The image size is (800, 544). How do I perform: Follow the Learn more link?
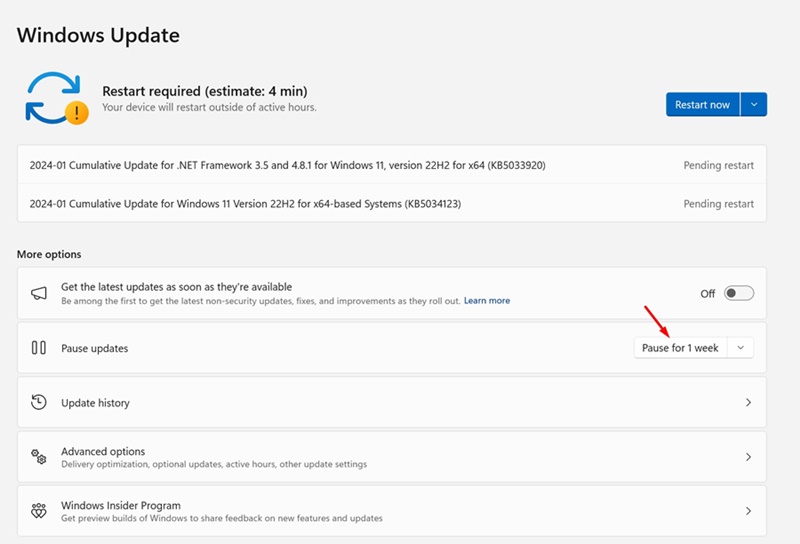point(486,301)
